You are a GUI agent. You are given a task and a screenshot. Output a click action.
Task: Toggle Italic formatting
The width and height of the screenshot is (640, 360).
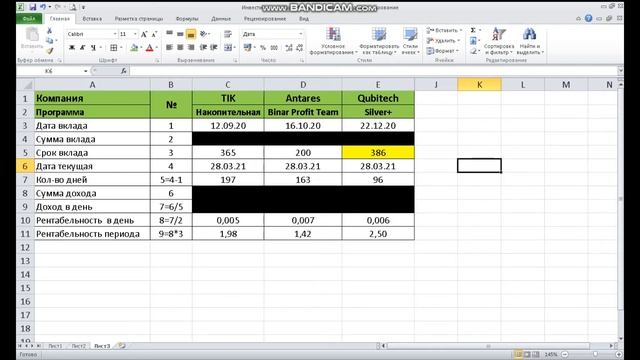coord(82,48)
